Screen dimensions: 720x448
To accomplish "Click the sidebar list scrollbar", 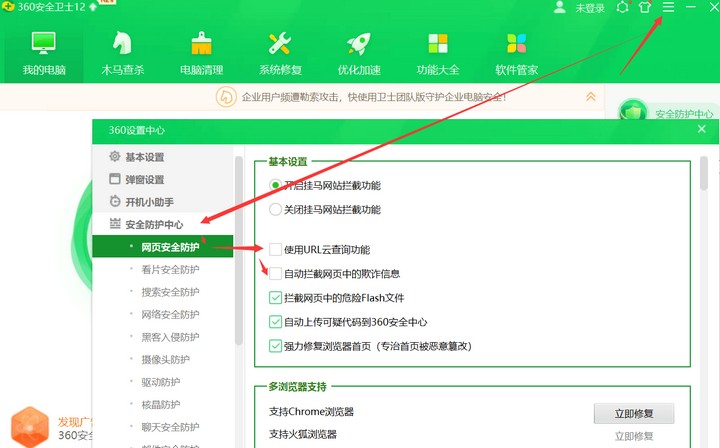I will [238, 250].
